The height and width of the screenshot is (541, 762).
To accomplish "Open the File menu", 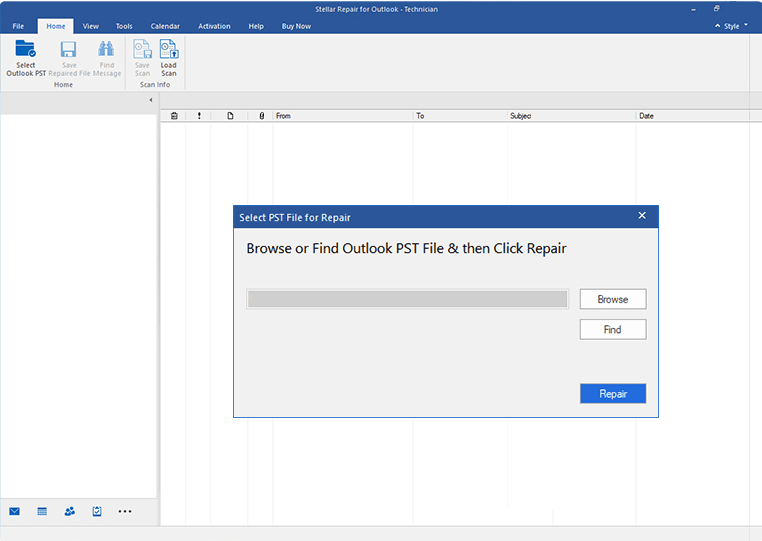I will [18, 26].
